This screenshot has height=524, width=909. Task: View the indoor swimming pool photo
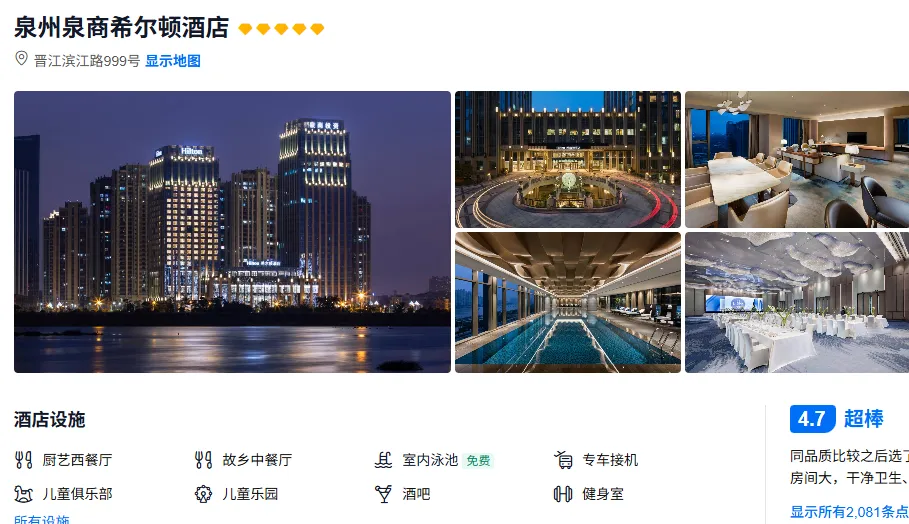click(568, 303)
